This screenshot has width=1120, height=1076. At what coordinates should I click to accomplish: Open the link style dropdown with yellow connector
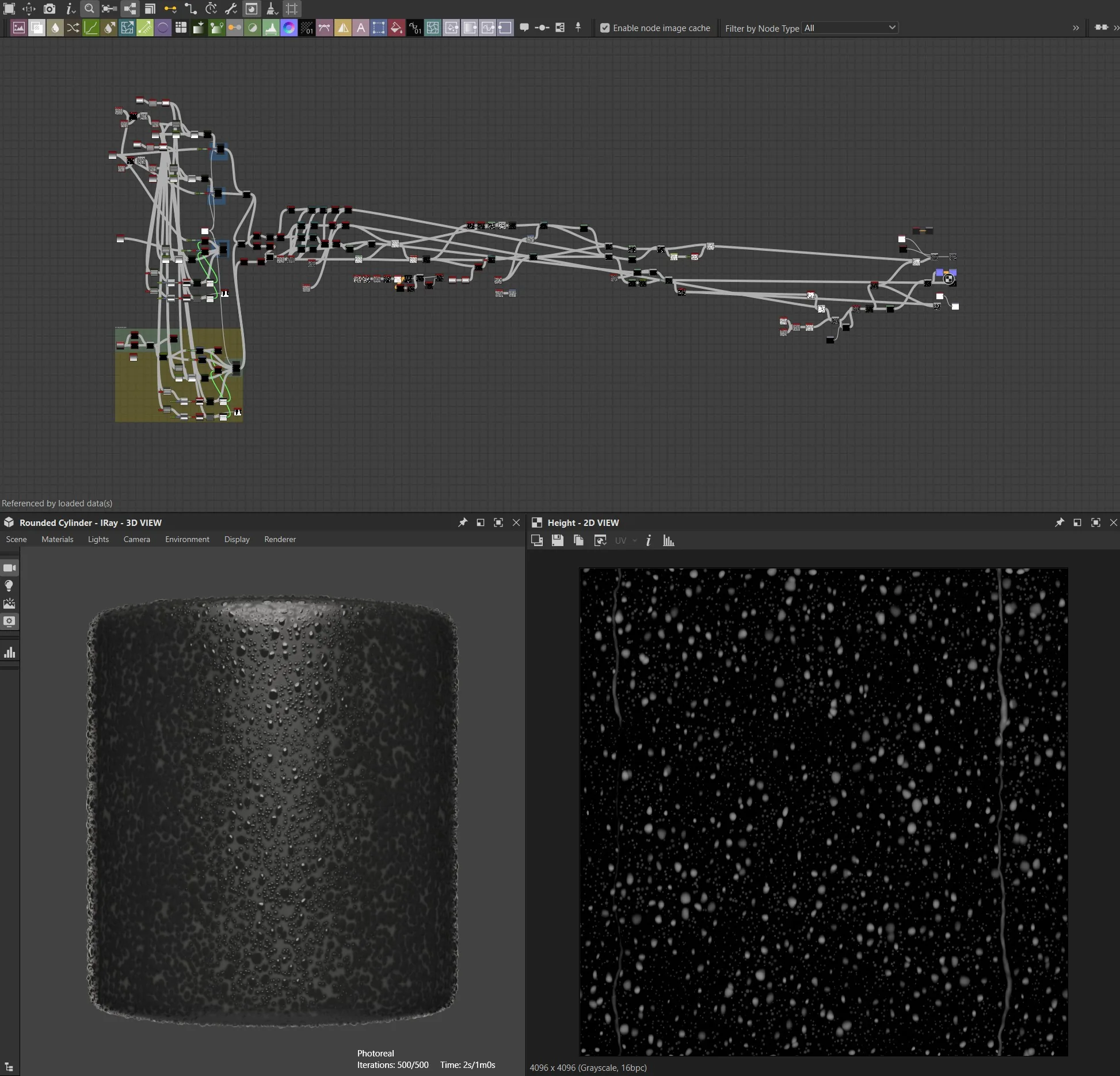click(x=170, y=9)
